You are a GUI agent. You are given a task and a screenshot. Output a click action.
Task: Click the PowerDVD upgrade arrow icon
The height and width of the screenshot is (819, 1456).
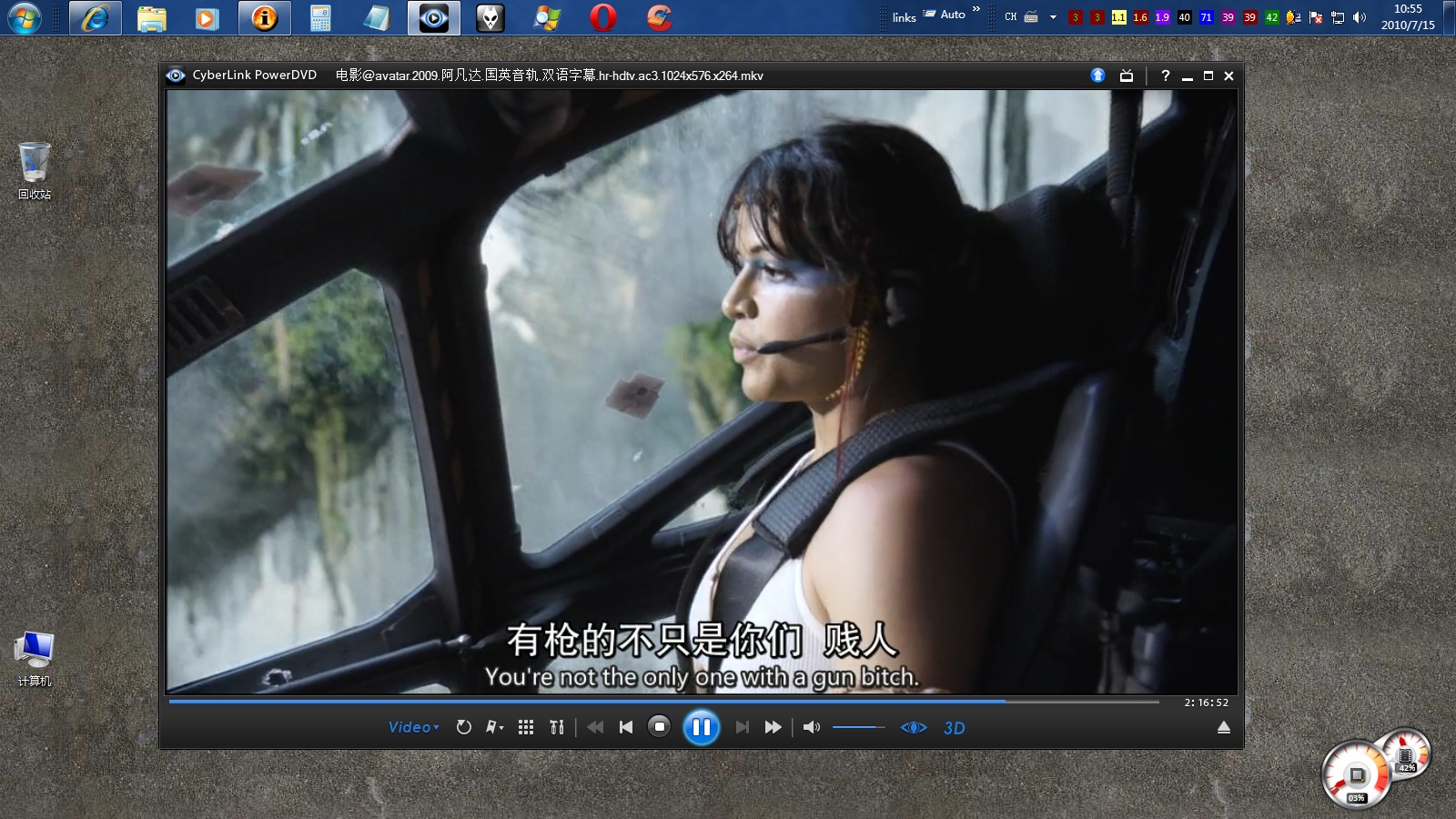pos(1098,76)
